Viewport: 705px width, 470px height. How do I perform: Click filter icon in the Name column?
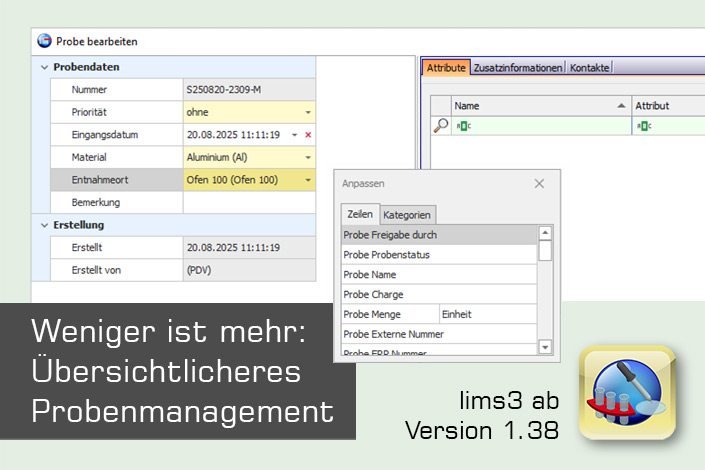pyautogui.click(x=462, y=126)
